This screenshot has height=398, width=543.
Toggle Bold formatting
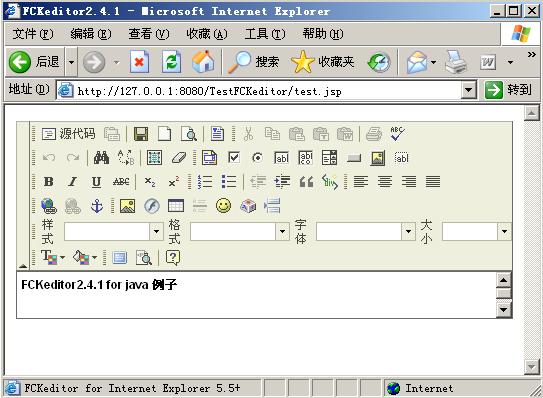pyautogui.click(x=48, y=182)
